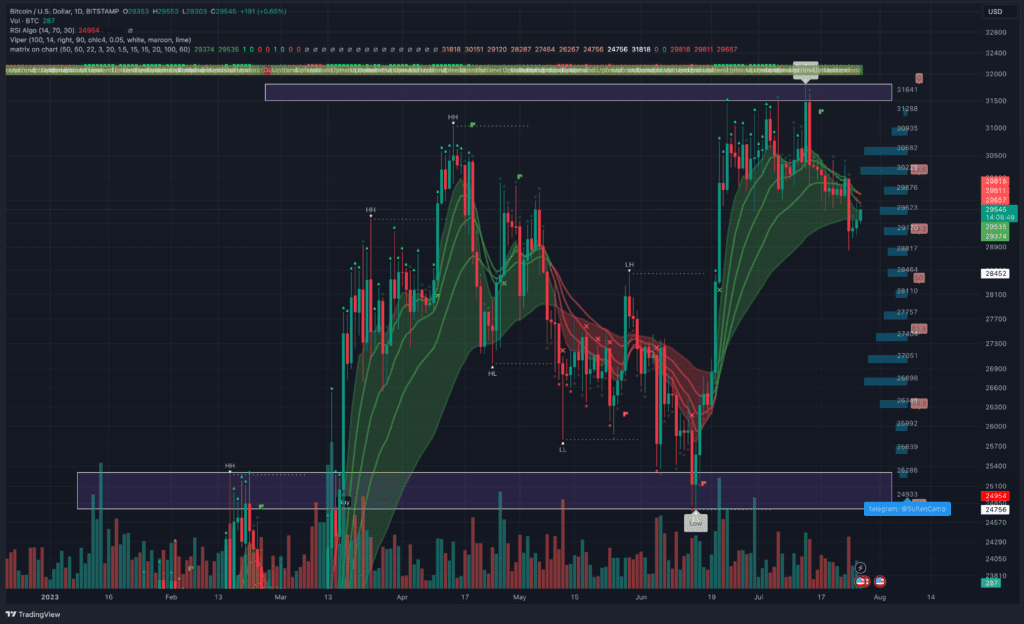Screen dimensions: 1024x624
Task: Click the telegram: @SultanCamp blue label
Action: point(907,509)
